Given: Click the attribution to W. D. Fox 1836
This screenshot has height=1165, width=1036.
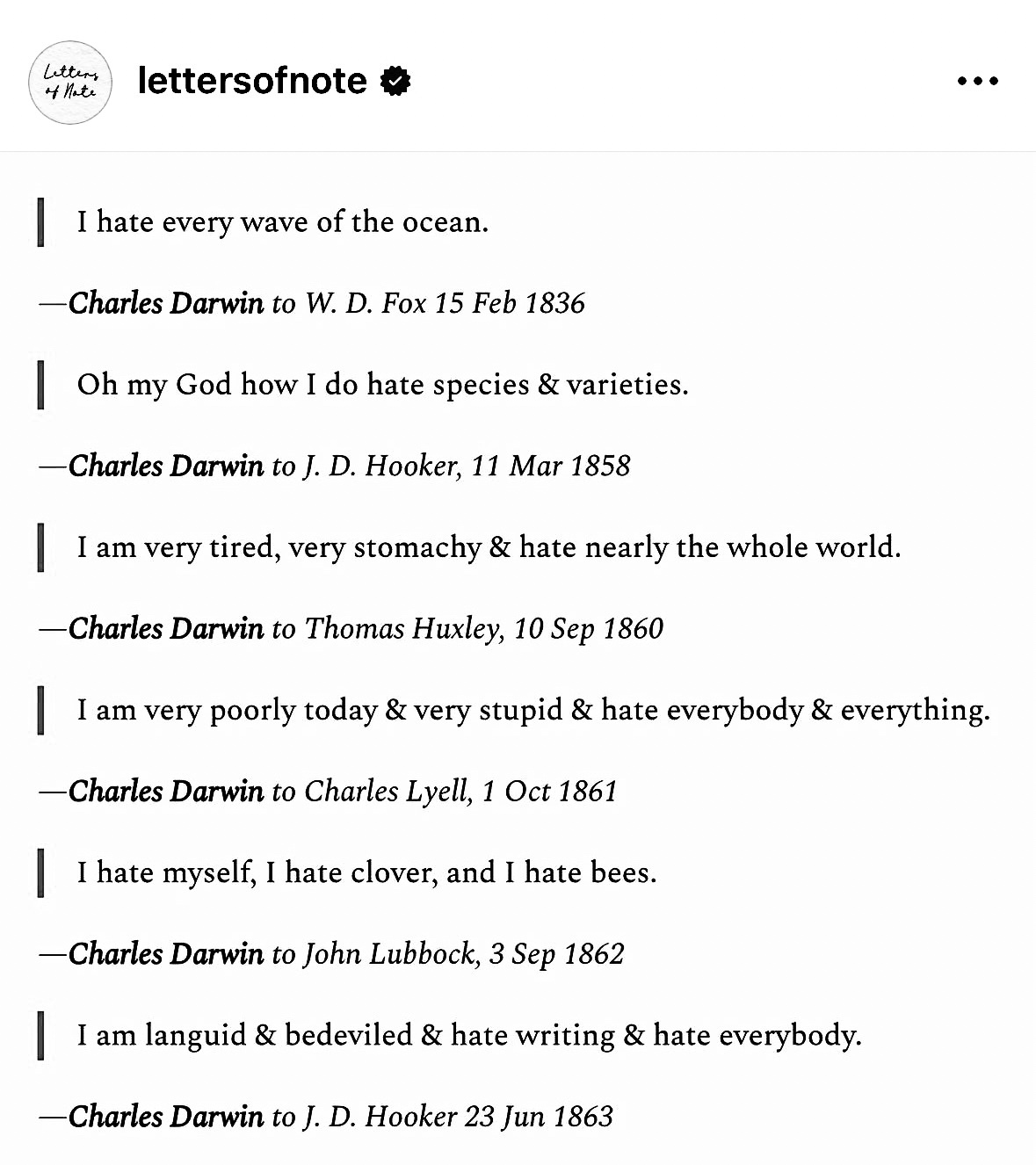Looking at the screenshot, I should point(312,303).
